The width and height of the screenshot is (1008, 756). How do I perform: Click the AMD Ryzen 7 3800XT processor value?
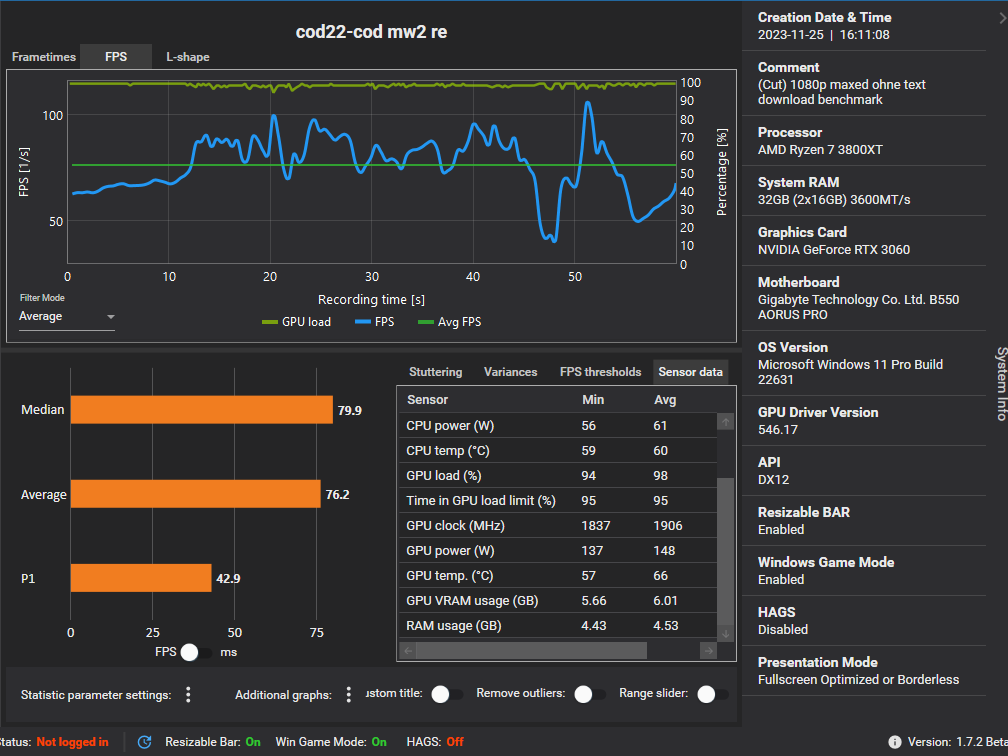coord(820,150)
